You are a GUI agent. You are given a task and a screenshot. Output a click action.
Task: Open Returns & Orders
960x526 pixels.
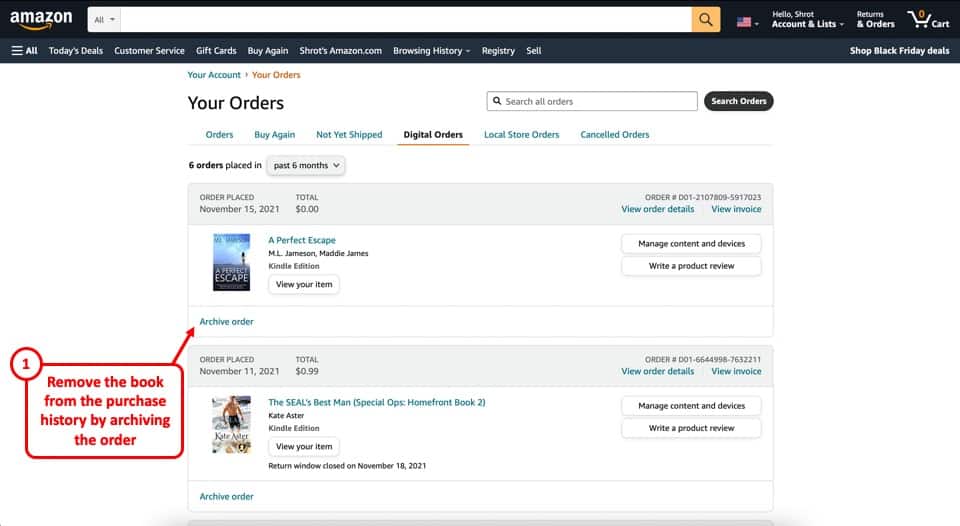point(875,20)
